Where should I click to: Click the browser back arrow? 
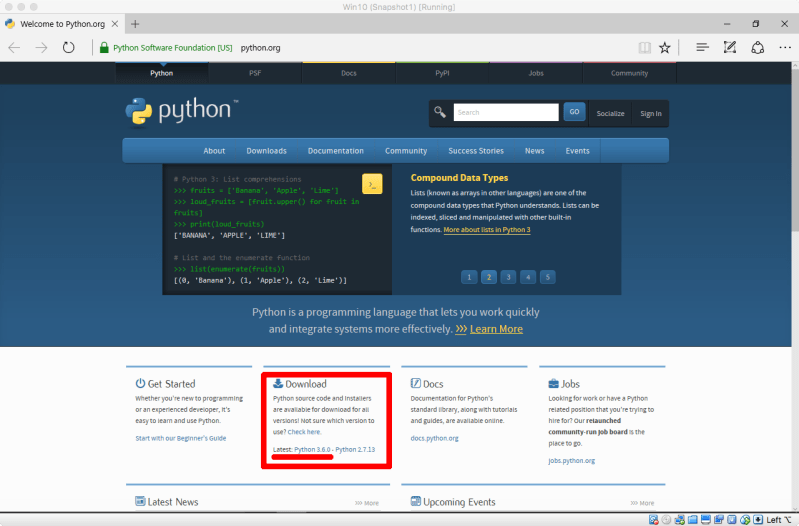[14, 48]
